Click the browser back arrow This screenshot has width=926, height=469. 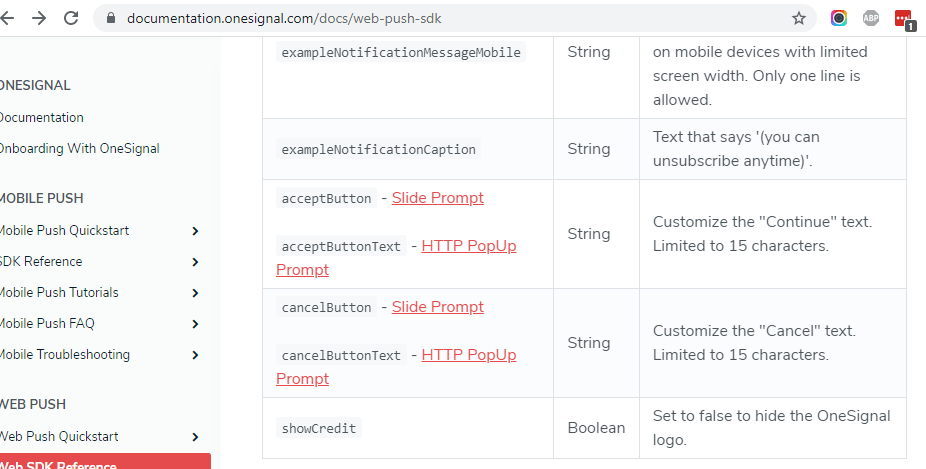6,18
